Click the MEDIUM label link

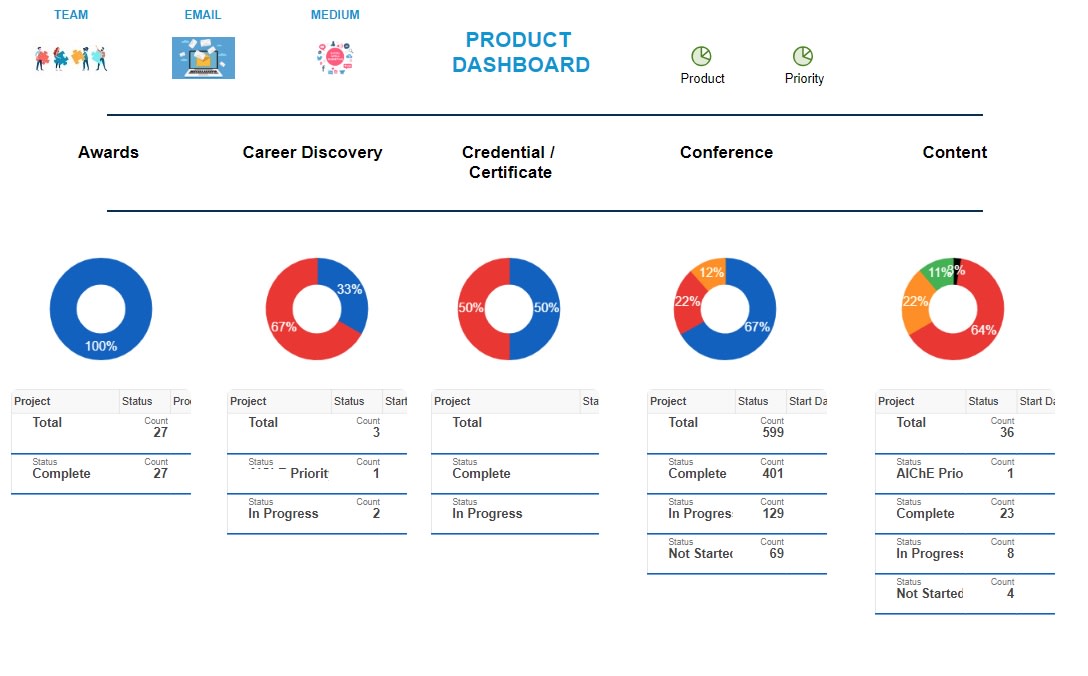tap(335, 14)
